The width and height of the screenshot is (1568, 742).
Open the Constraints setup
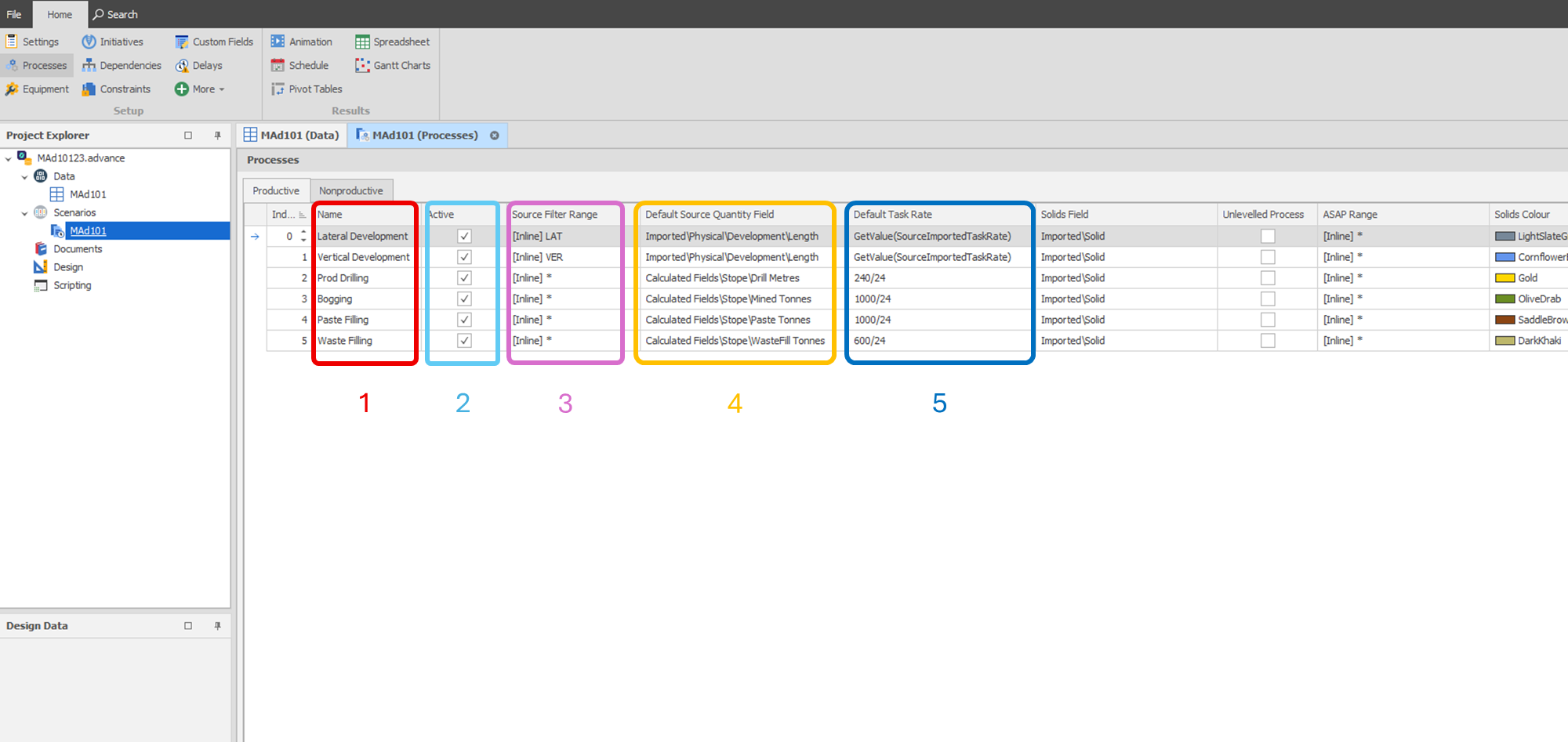116,89
